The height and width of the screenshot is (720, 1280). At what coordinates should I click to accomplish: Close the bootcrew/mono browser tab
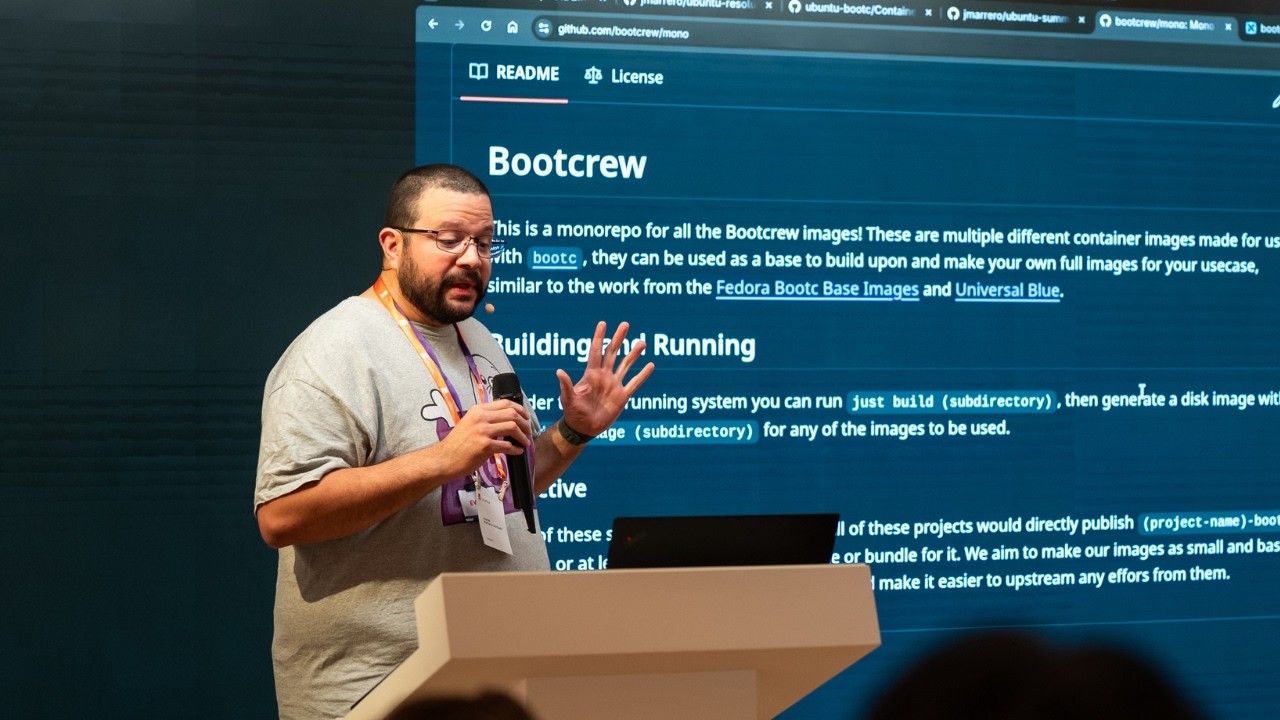point(1227,25)
